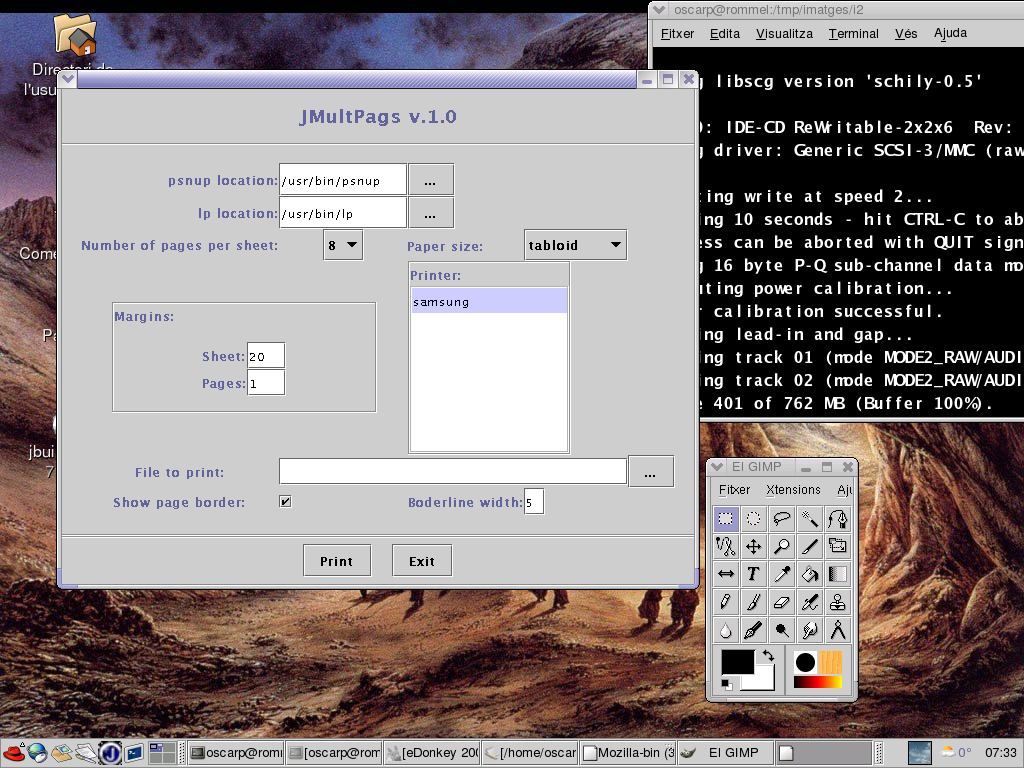Open the Xtensions menu in GIMP
Screen dimensions: 1024x768
click(793, 489)
